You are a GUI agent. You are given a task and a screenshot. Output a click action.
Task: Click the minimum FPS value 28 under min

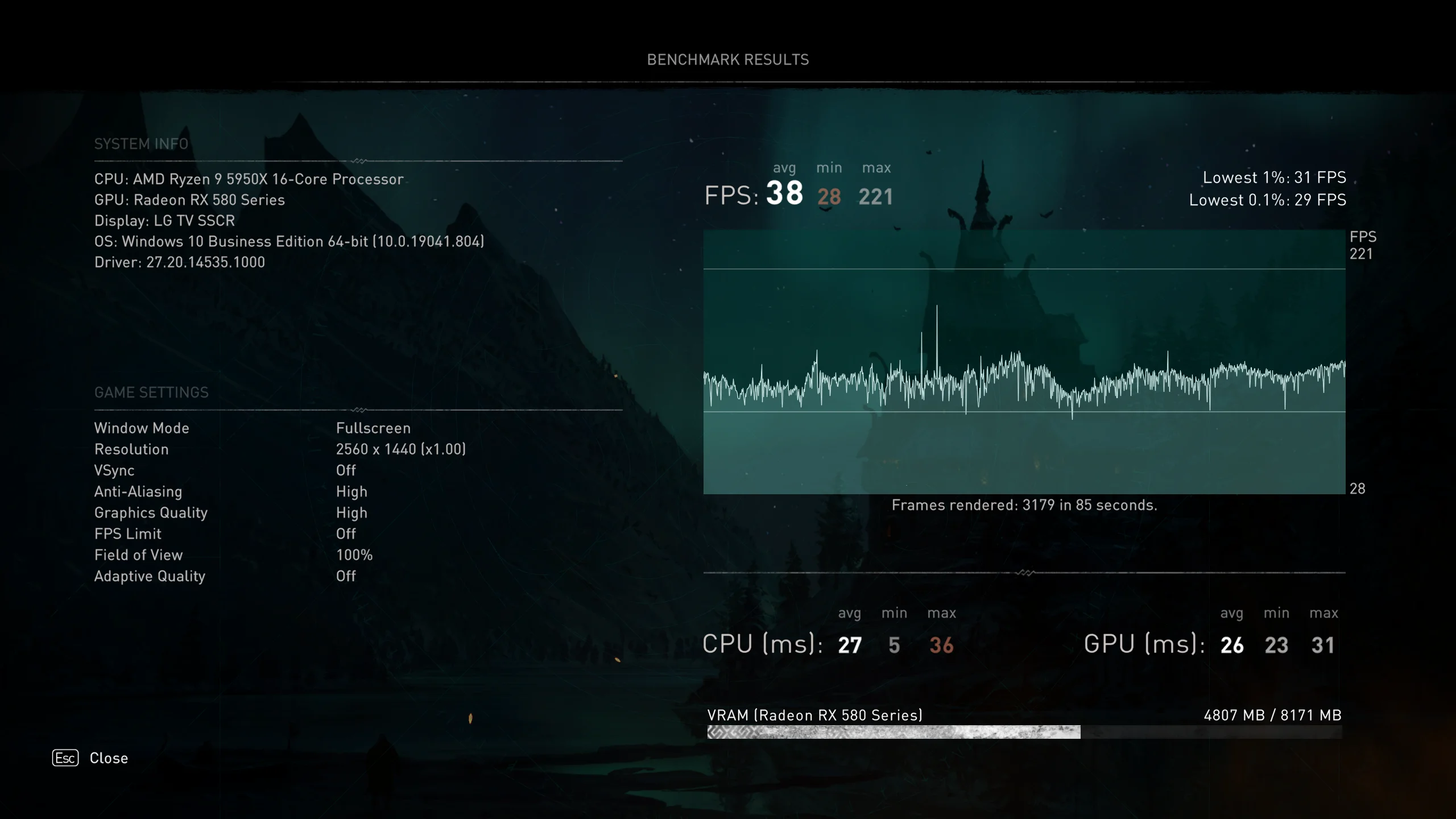pos(829,197)
